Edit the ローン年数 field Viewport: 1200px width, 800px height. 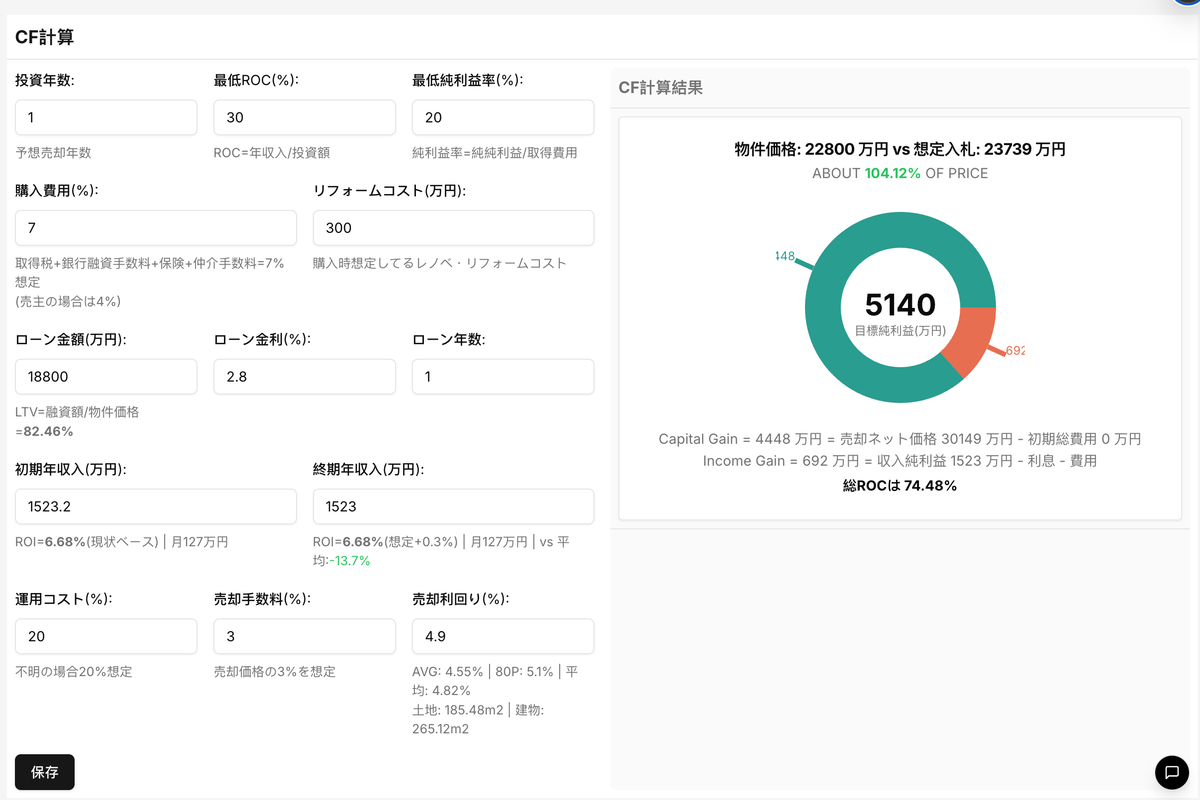pos(503,377)
